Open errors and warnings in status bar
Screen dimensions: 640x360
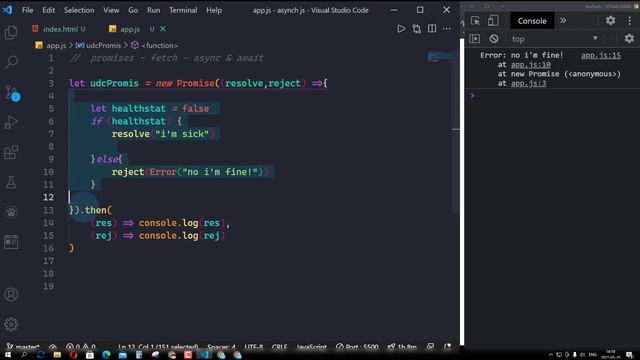pyautogui.click(x=80, y=347)
